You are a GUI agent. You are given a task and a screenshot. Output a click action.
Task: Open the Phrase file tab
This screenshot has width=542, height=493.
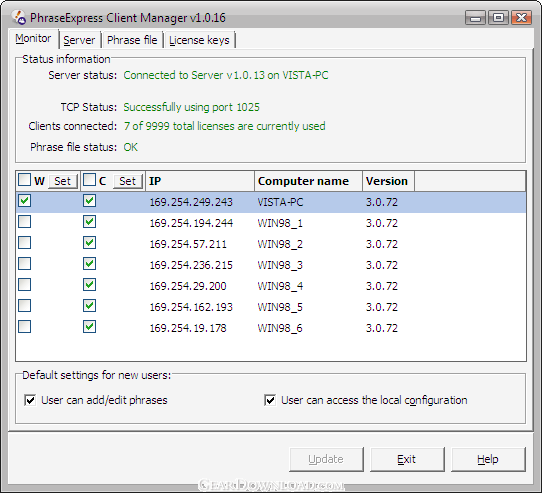click(x=132, y=40)
